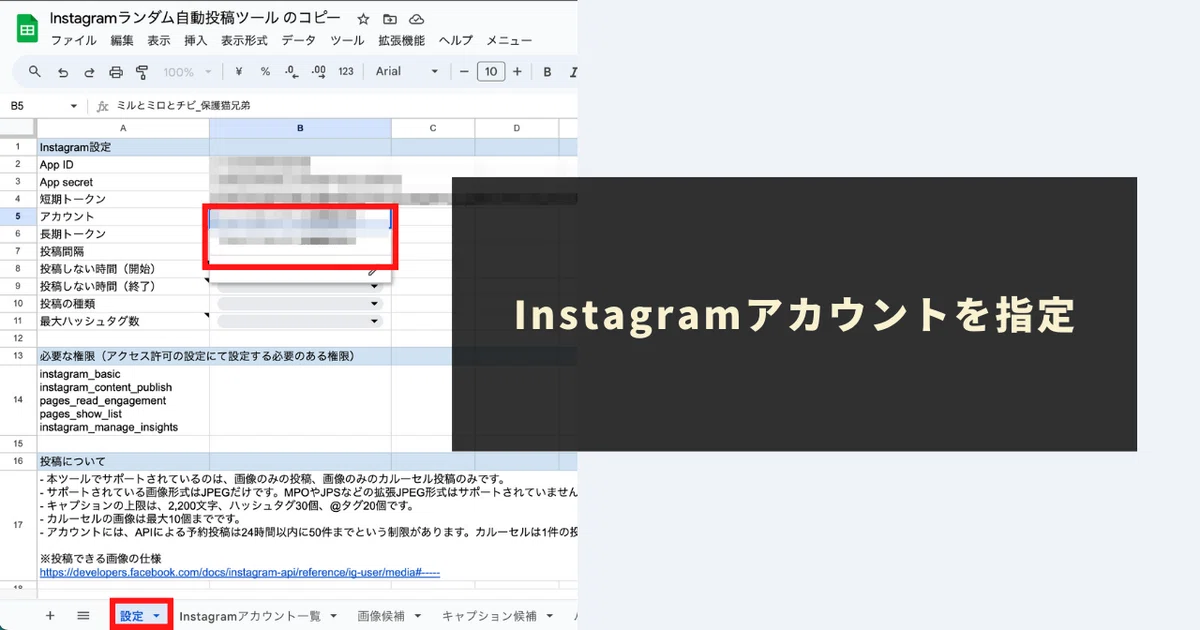Format as currency with the ¥ button
The image size is (1200, 630).
[x=239, y=72]
